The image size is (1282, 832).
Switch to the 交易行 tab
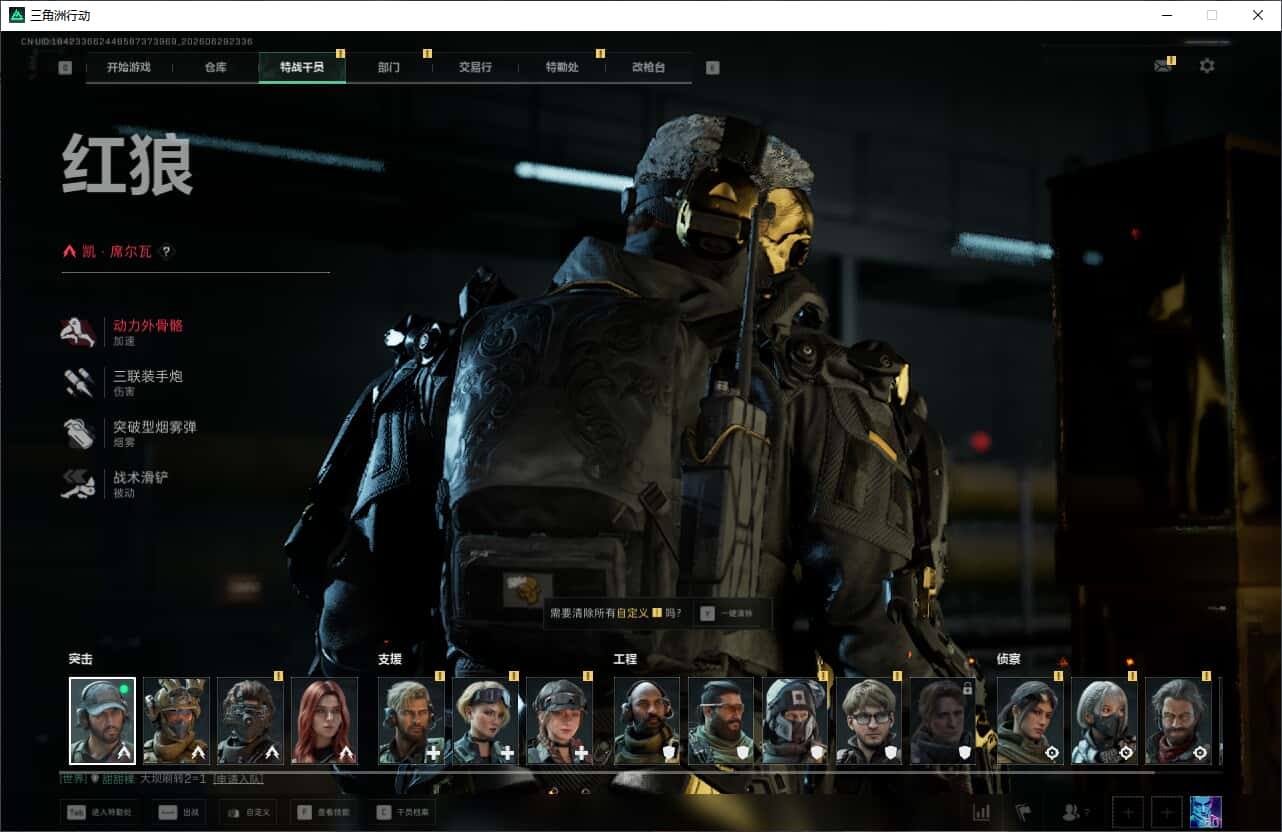click(x=475, y=68)
